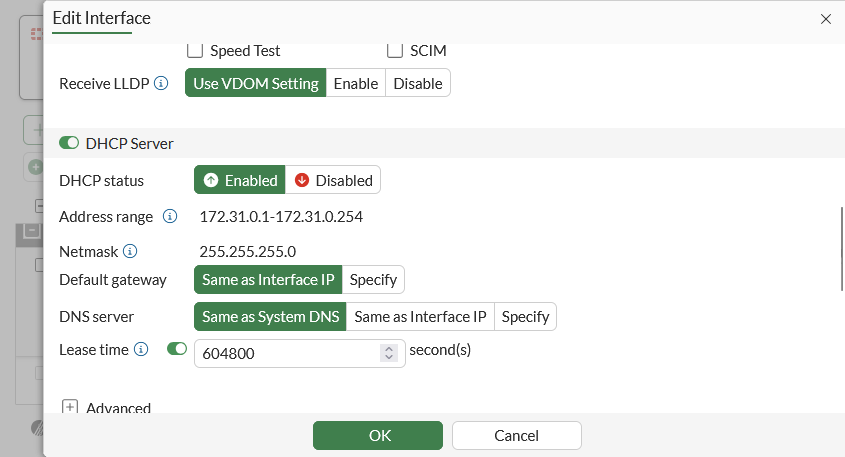Toggle the DHCP Server switch
845x457 pixels.
pyautogui.click(x=69, y=143)
